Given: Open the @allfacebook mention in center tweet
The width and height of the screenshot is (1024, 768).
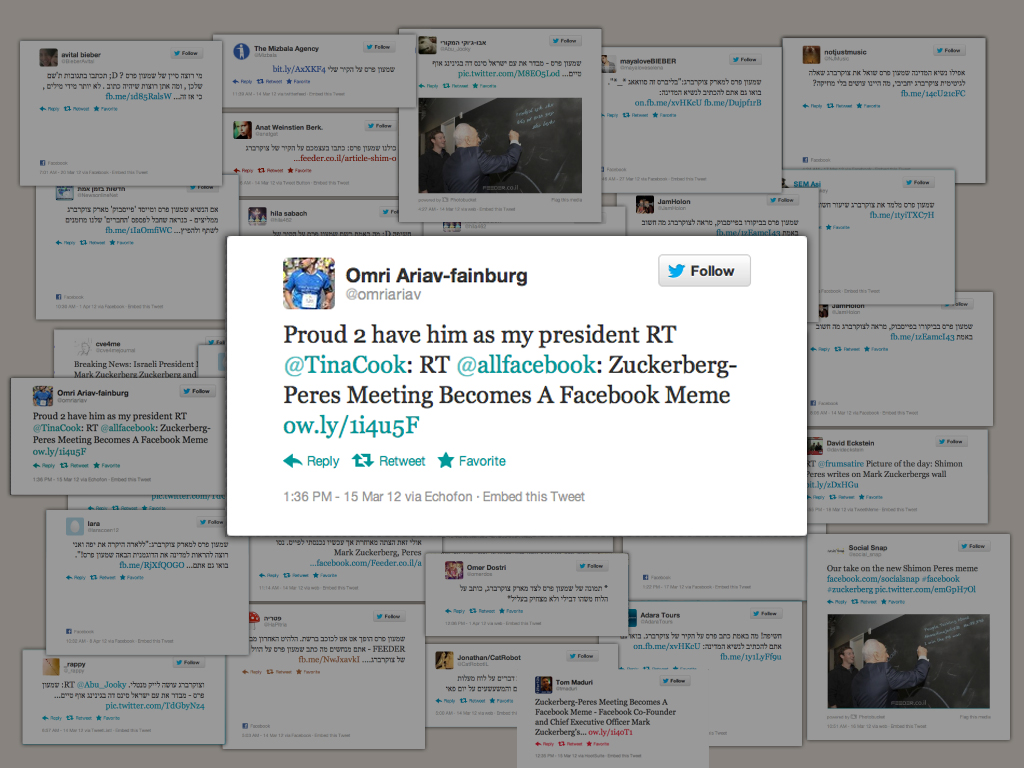Looking at the screenshot, I should (526, 365).
